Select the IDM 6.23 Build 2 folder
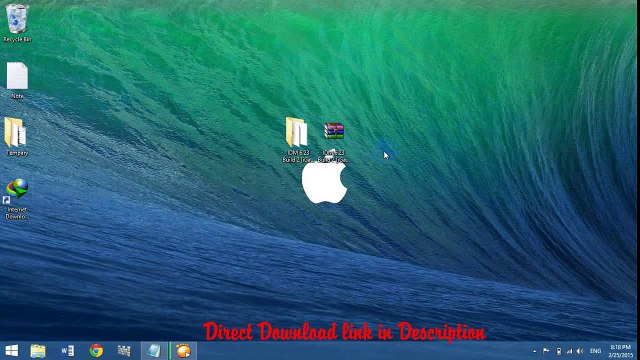Image resolution: width=640 pixels, height=360 pixels. pyautogui.click(x=298, y=140)
